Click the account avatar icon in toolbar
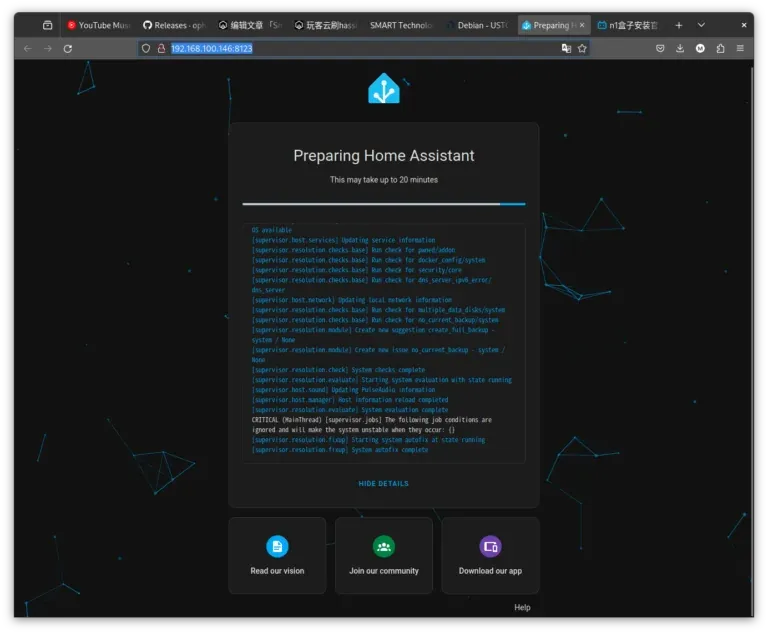Viewport: 768px width, 633px height. tap(700, 48)
